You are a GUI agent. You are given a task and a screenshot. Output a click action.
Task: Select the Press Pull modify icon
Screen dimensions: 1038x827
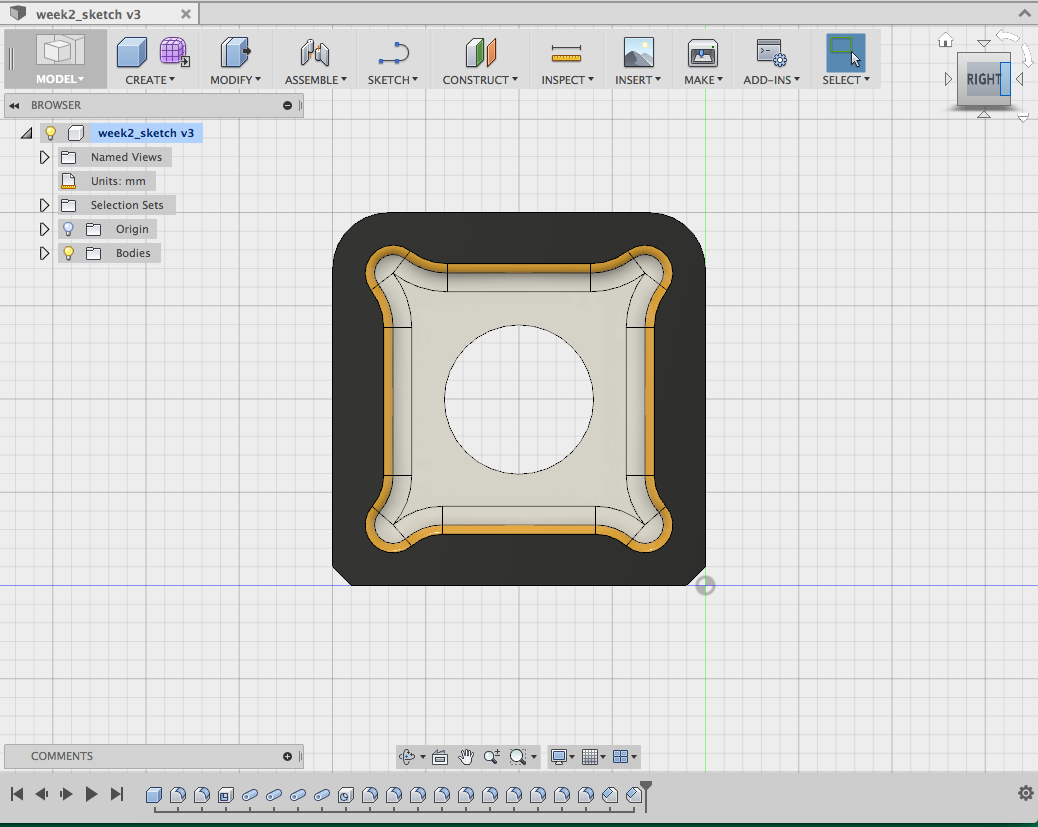pyautogui.click(x=235, y=52)
